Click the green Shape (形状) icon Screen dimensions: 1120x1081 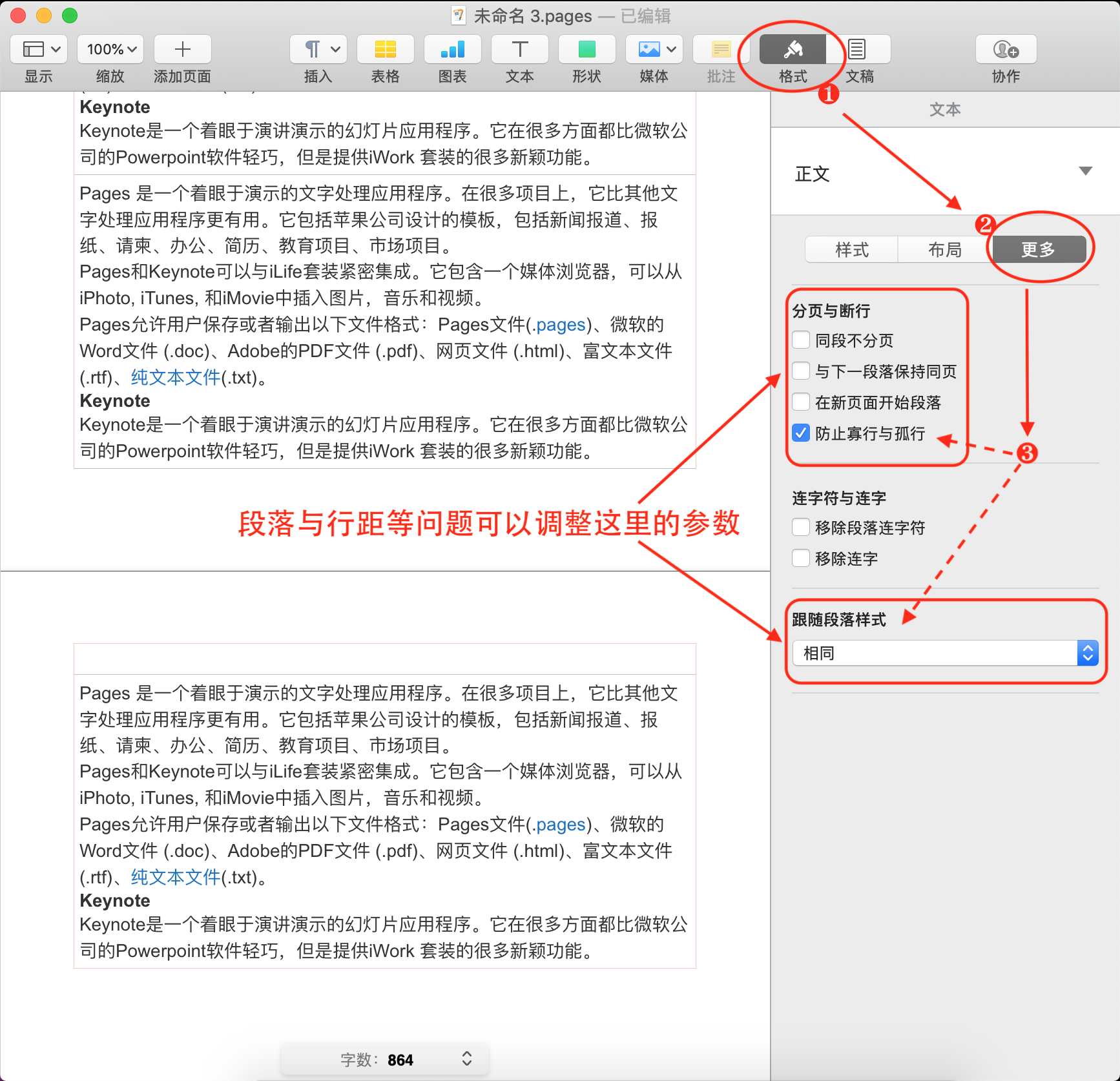[x=586, y=50]
